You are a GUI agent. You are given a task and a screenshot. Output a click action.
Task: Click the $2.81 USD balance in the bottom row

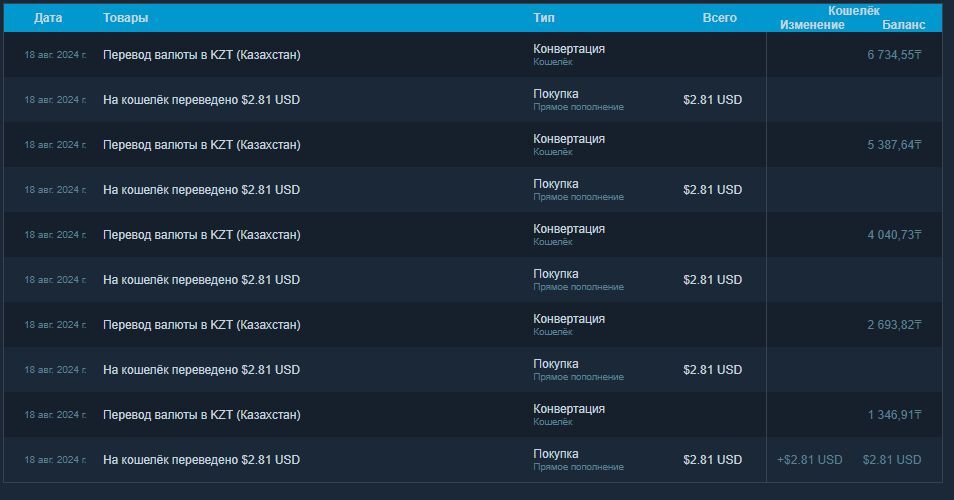click(x=891, y=460)
